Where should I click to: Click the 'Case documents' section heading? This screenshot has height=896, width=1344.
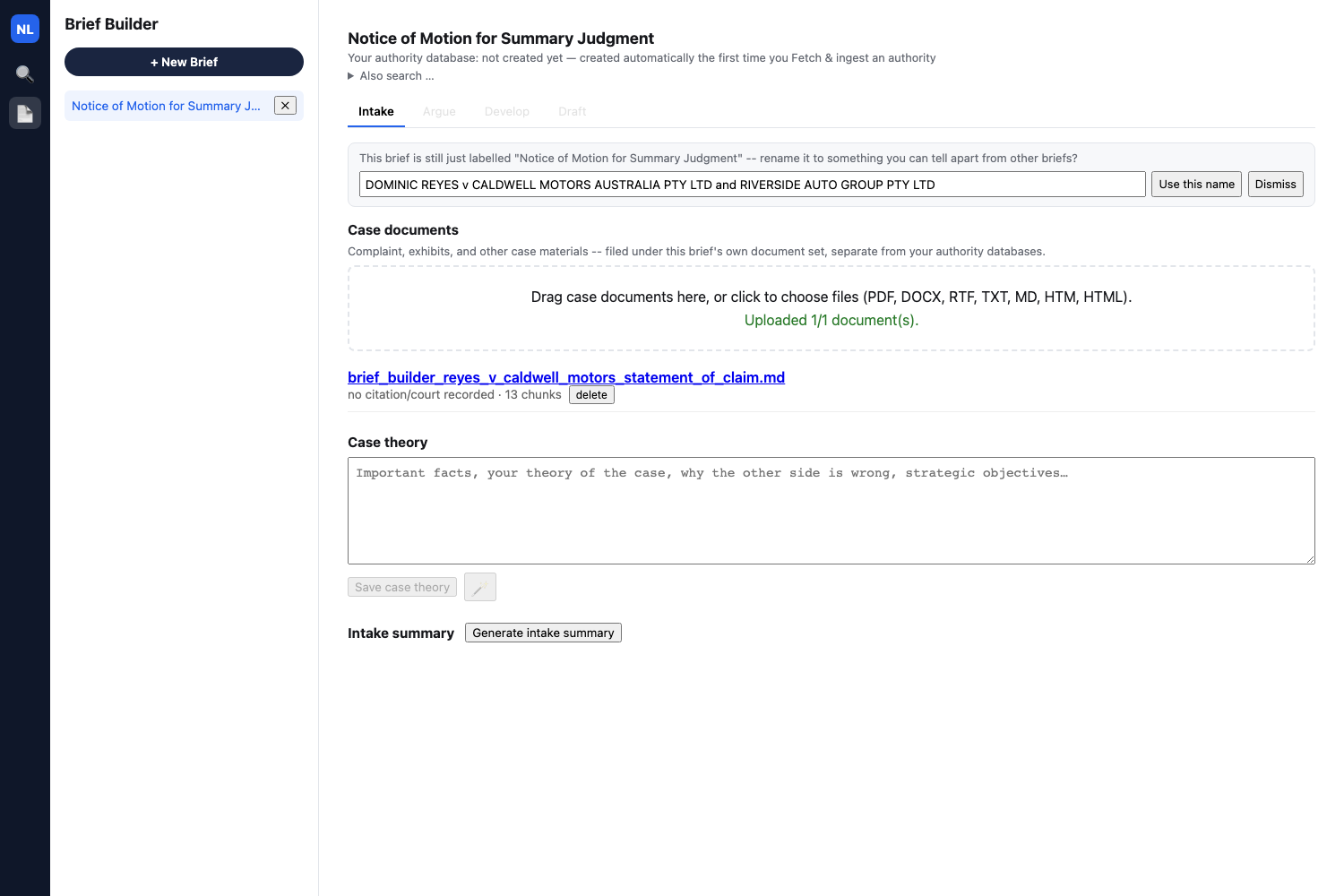coord(403,230)
